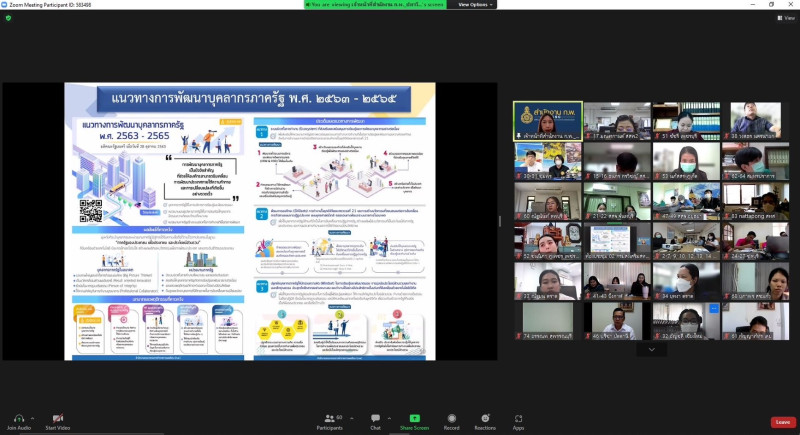Click pin icon on highlighted speaker tile

coord(519,136)
